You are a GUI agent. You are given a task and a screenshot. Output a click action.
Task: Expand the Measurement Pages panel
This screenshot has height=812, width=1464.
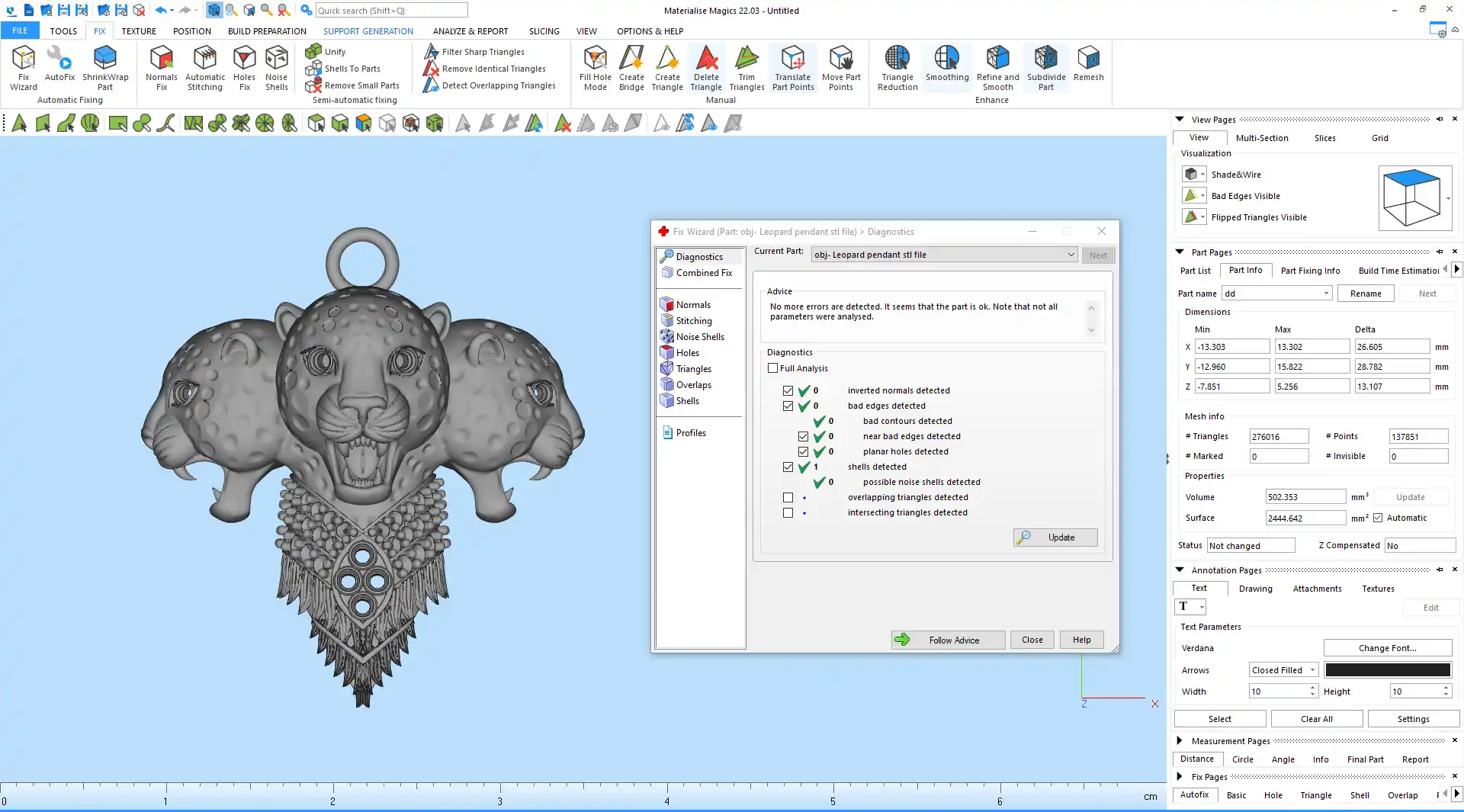click(x=1180, y=740)
